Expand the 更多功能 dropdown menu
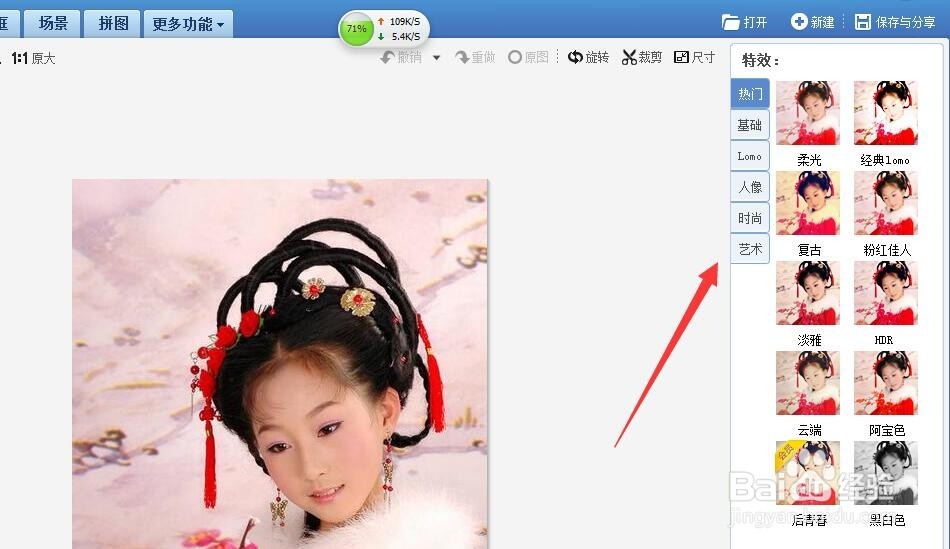The width and height of the screenshot is (950, 549). (x=188, y=24)
